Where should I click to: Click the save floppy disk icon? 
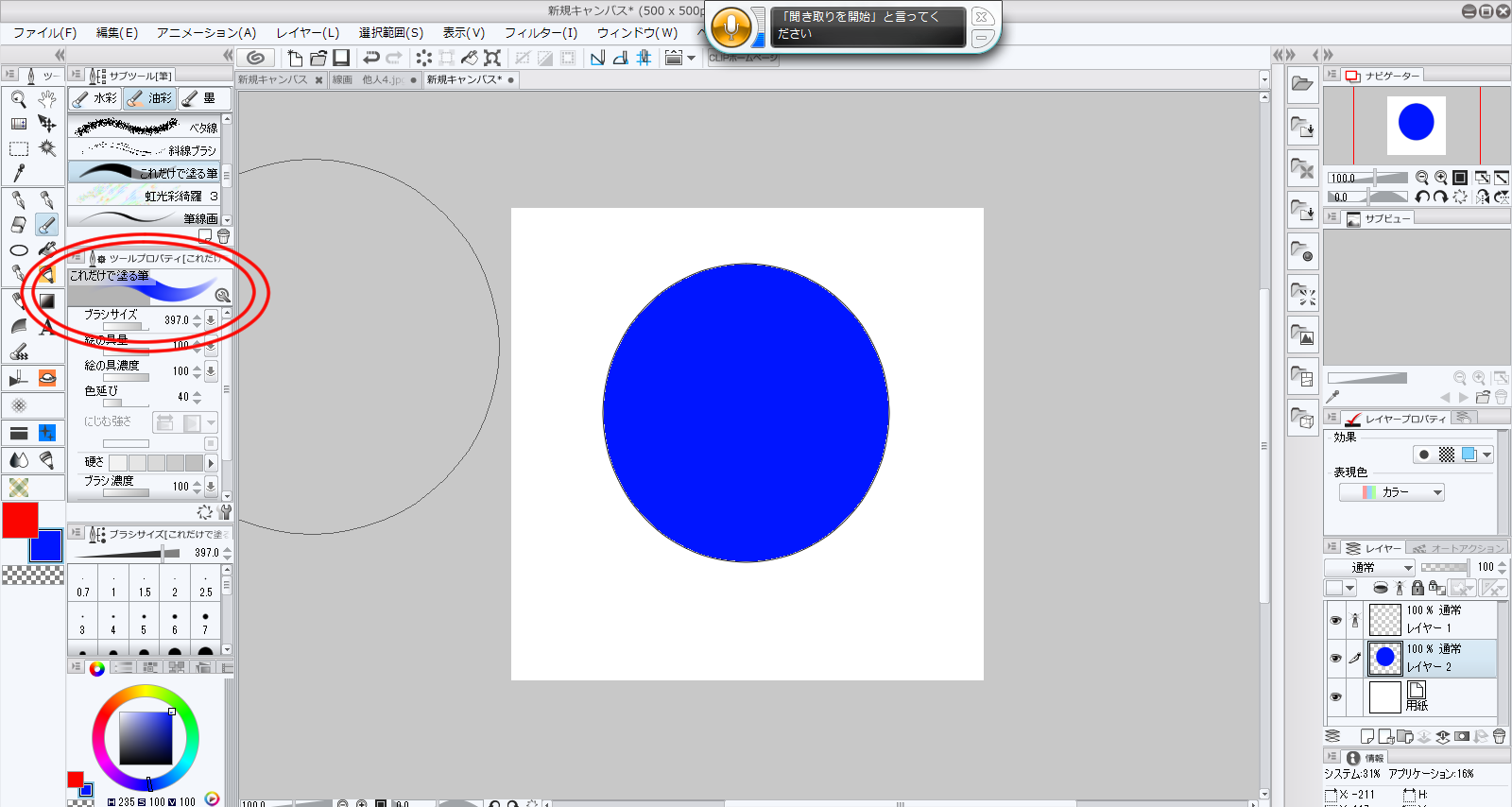(341, 58)
